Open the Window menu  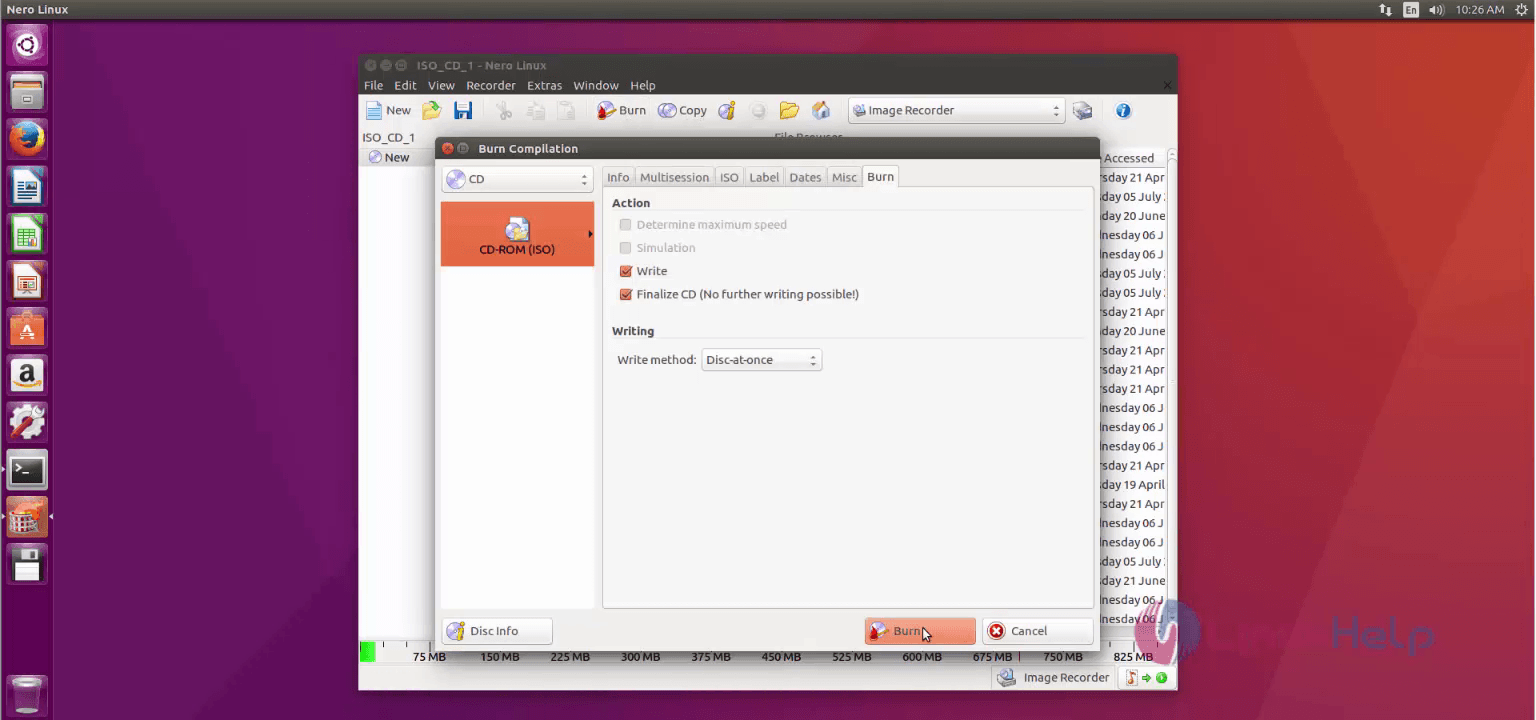pyautogui.click(x=596, y=85)
